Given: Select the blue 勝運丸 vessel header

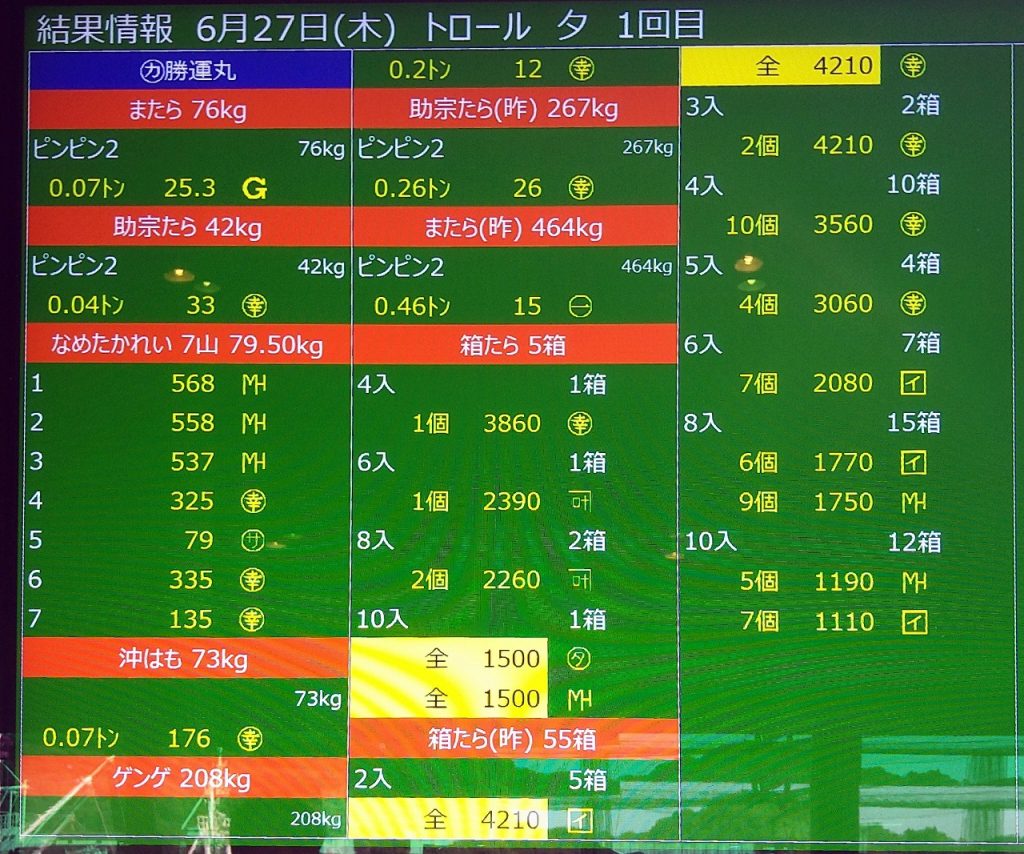Looking at the screenshot, I should 190,69.
